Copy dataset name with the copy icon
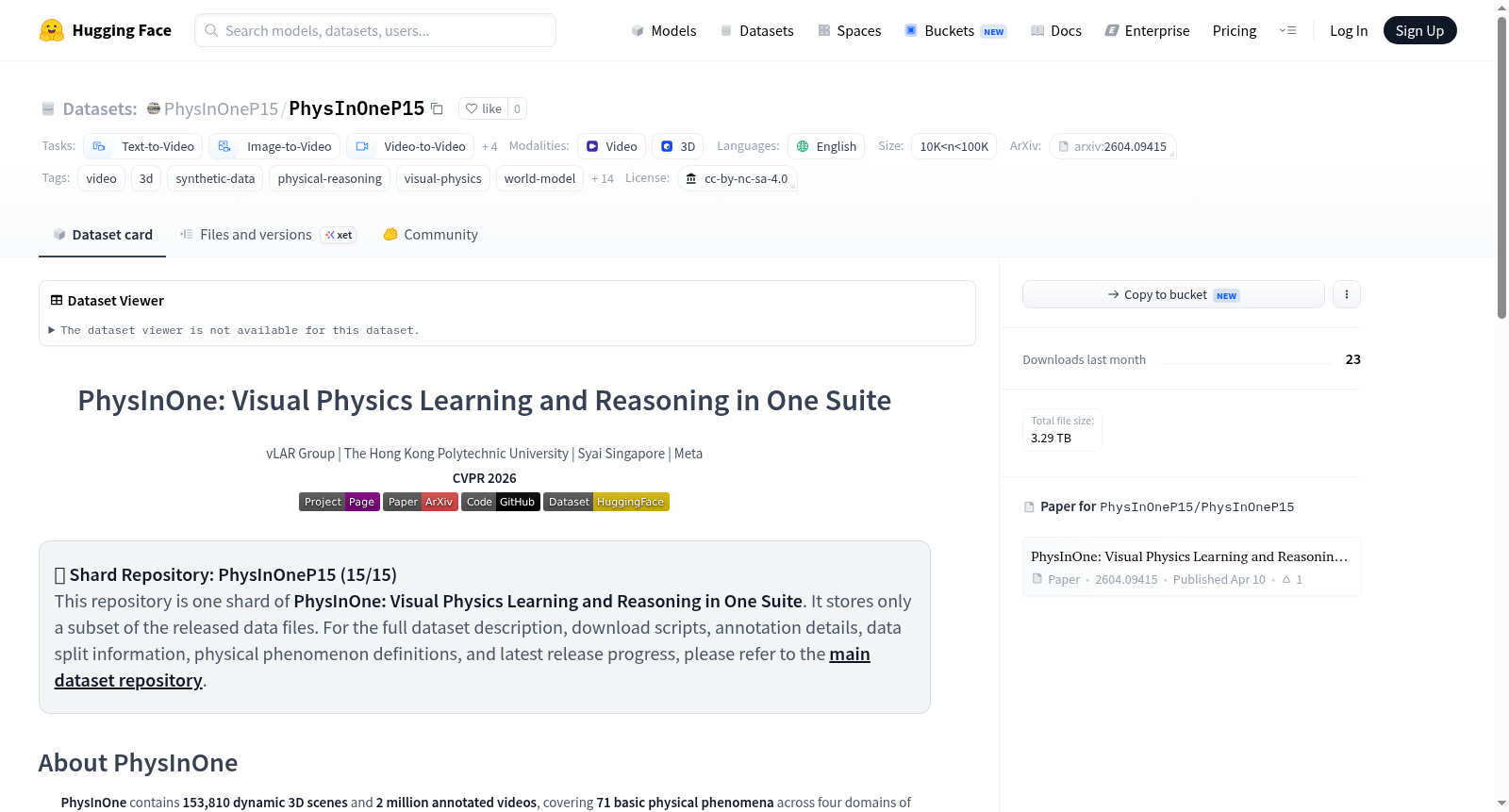The width and height of the screenshot is (1509, 812). [x=437, y=108]
